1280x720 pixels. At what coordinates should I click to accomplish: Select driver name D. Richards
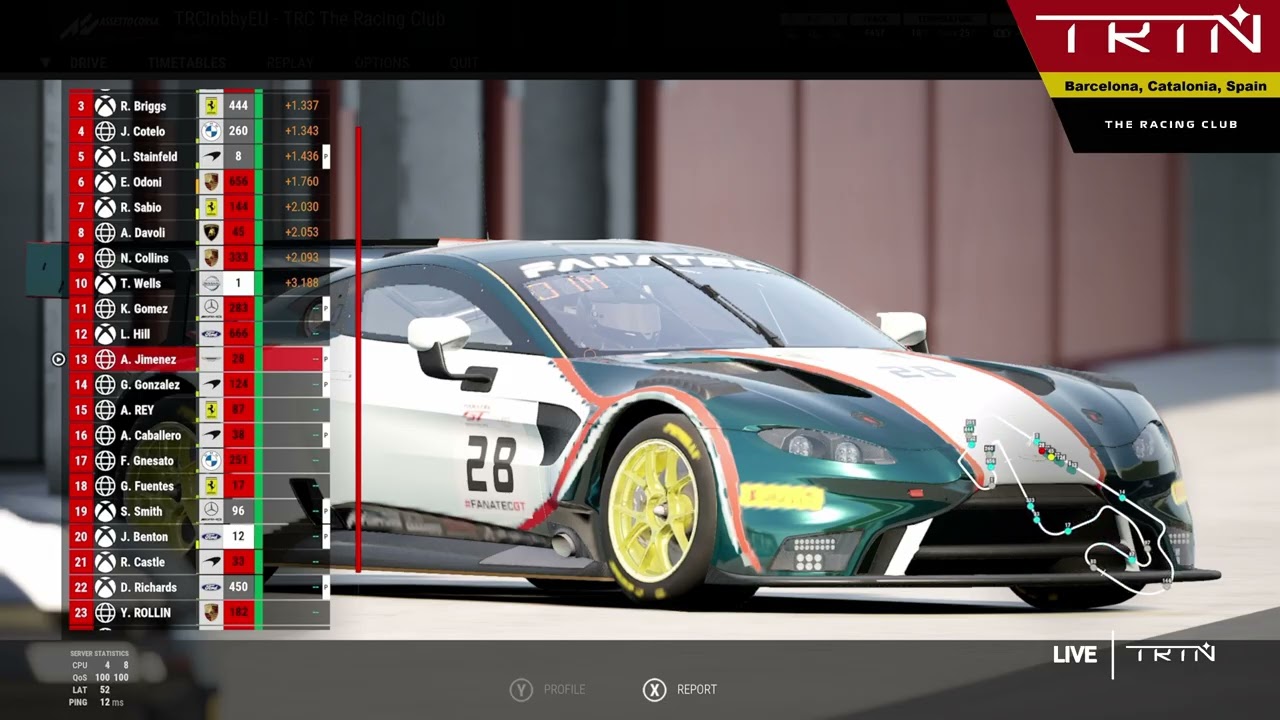click(x=149, y=588)
